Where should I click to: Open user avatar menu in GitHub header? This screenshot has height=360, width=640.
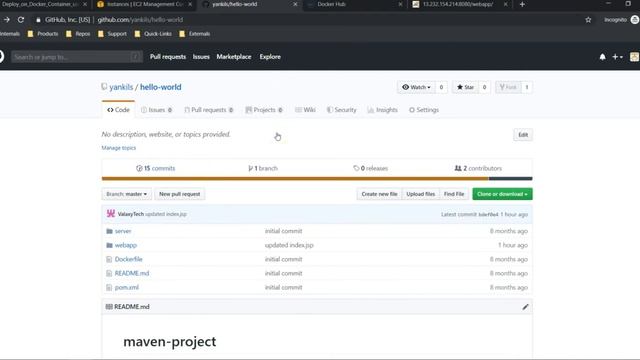[635, 57]
